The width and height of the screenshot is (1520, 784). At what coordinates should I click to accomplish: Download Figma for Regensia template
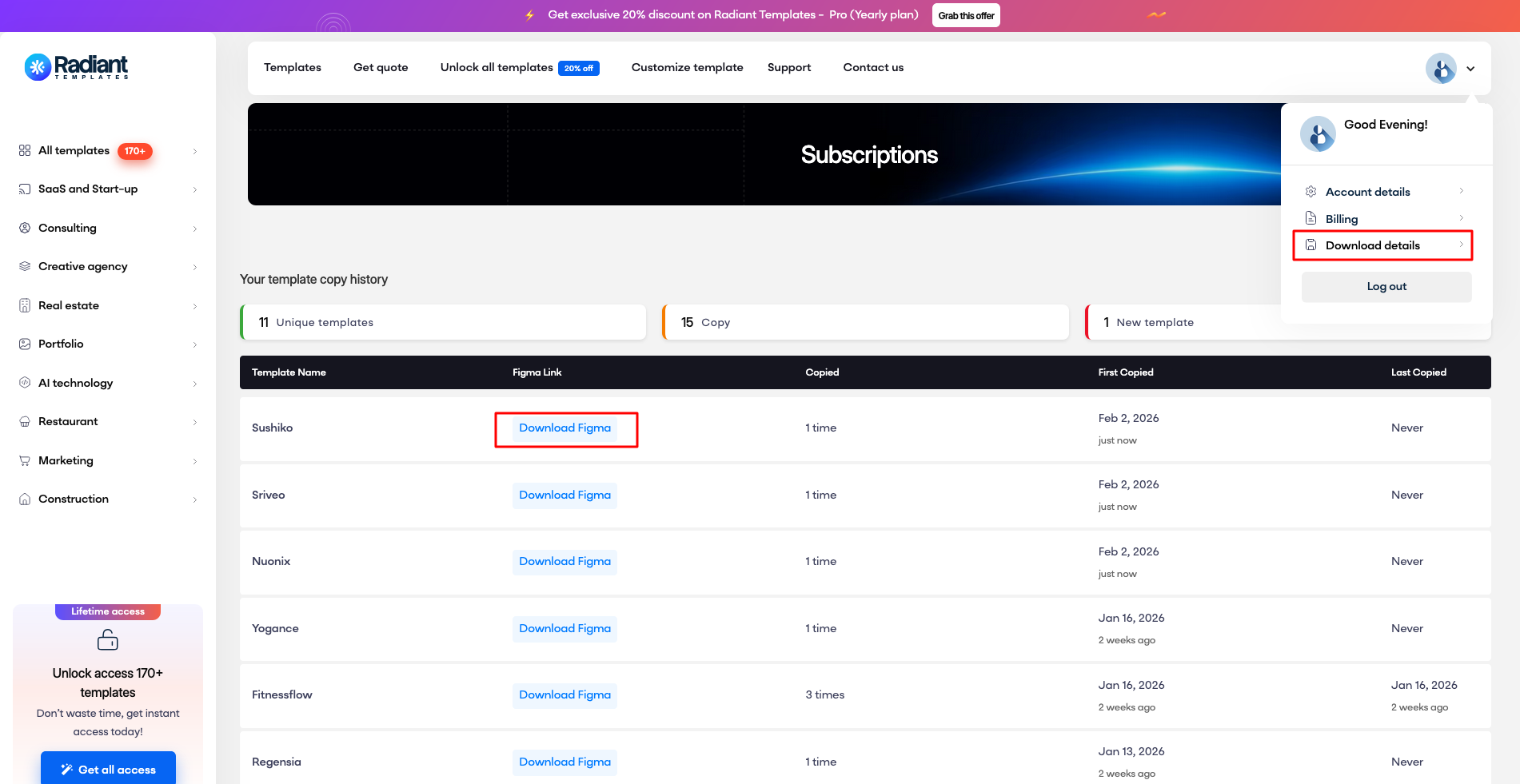coord(565,762)
